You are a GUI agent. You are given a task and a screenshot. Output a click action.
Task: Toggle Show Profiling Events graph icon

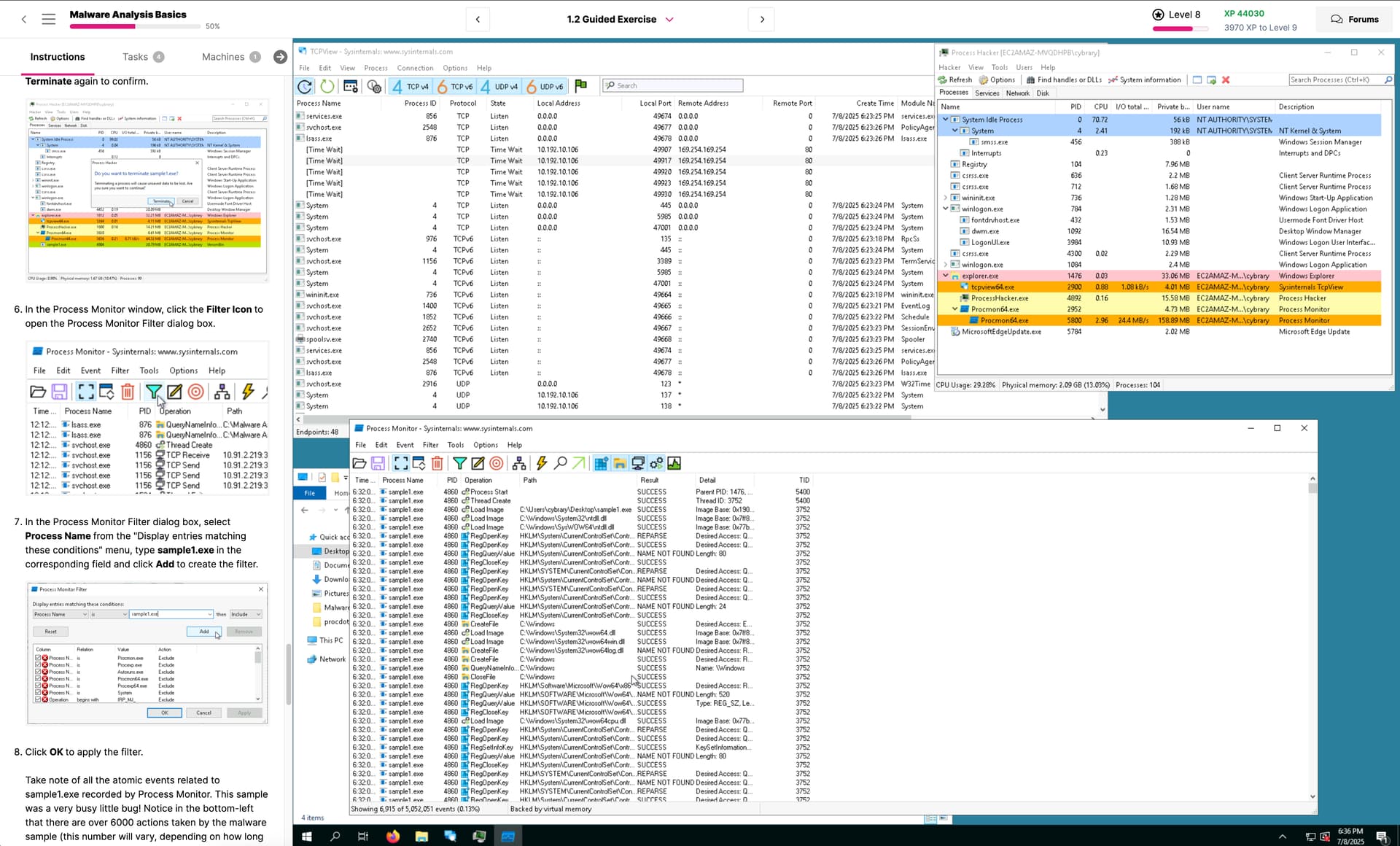(x=674, y=463)
